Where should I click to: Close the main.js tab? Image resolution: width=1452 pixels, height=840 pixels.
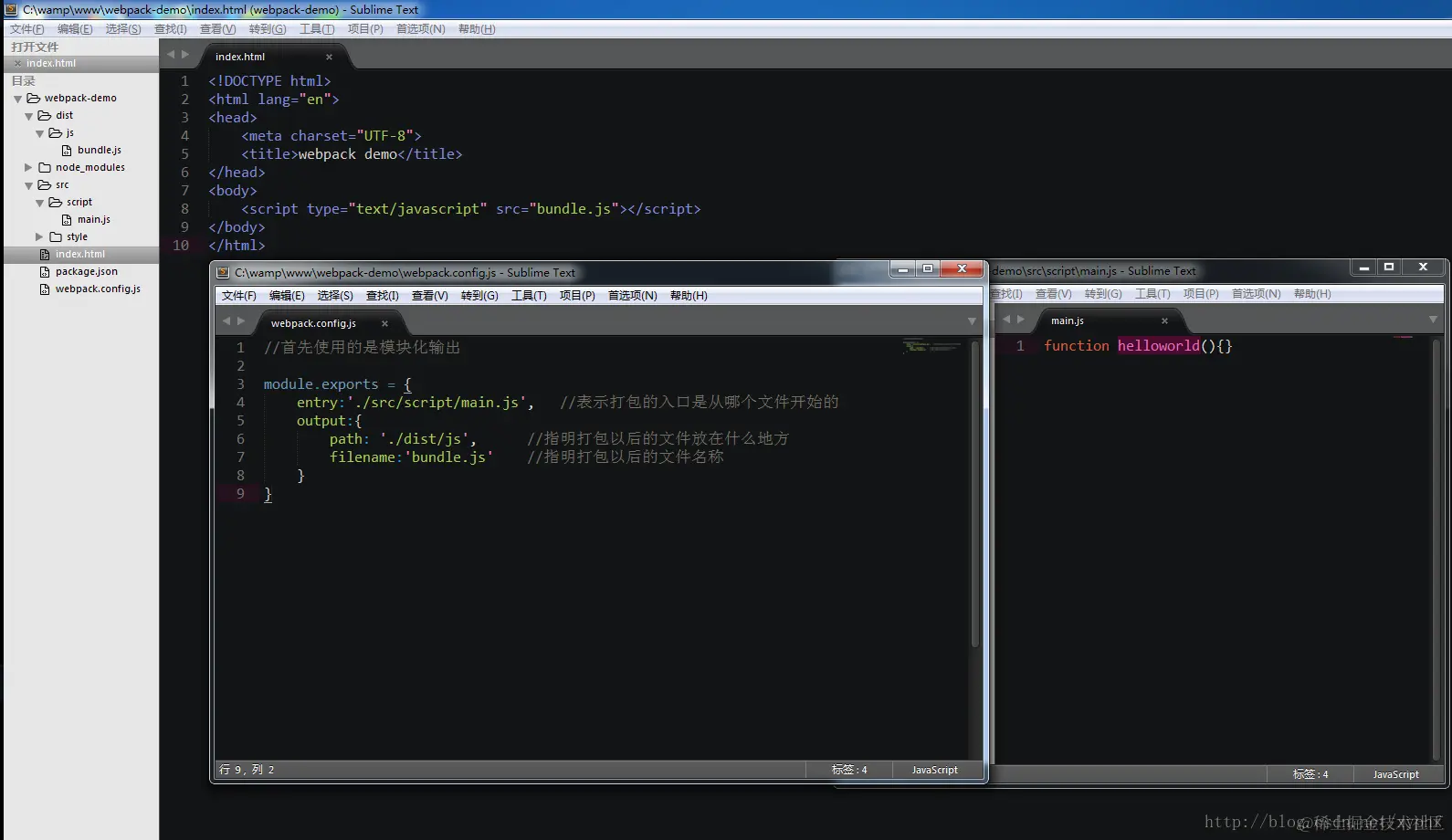click(1164, 321)
